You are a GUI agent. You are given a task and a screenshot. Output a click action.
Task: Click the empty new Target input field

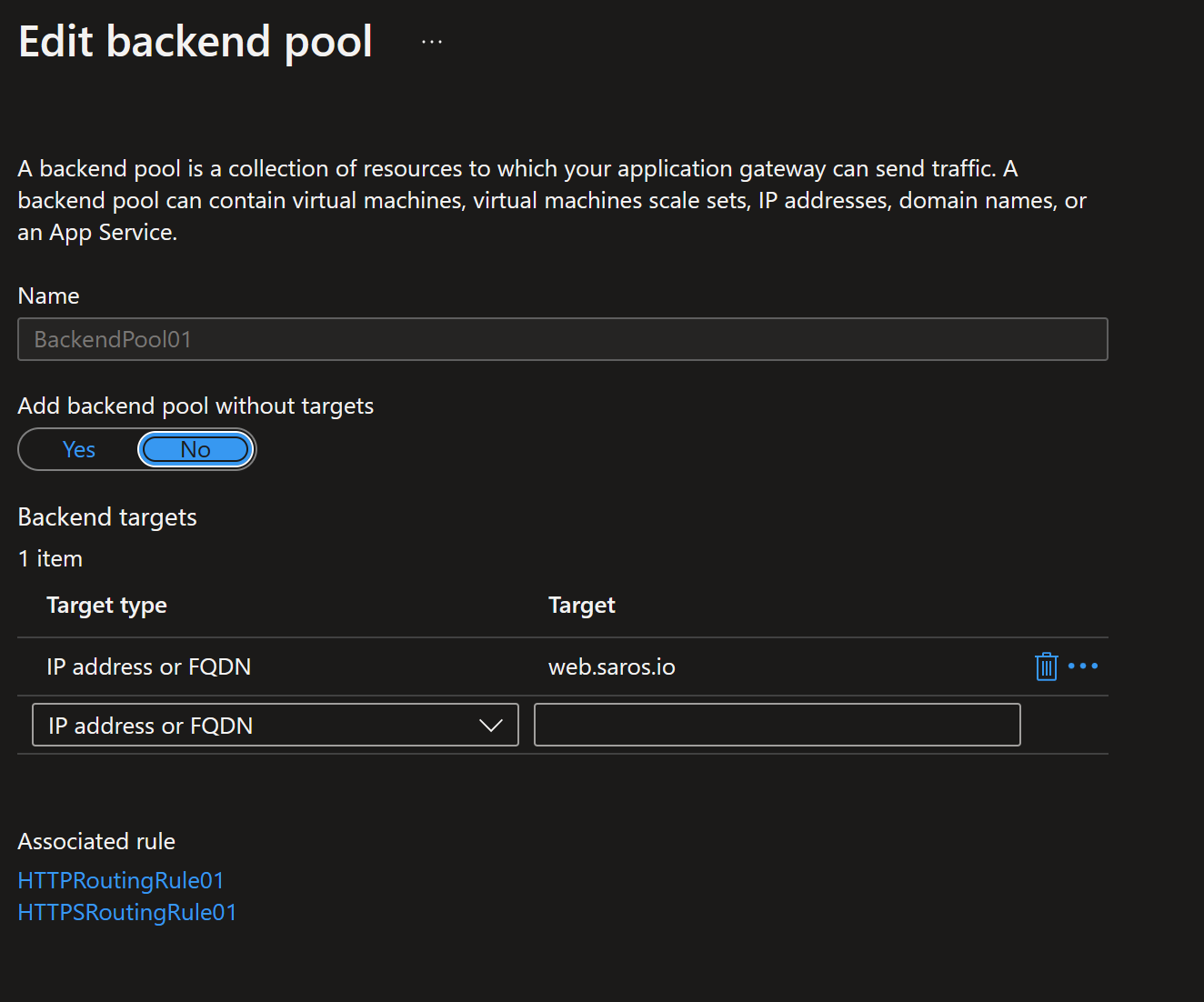click(777, 726)
